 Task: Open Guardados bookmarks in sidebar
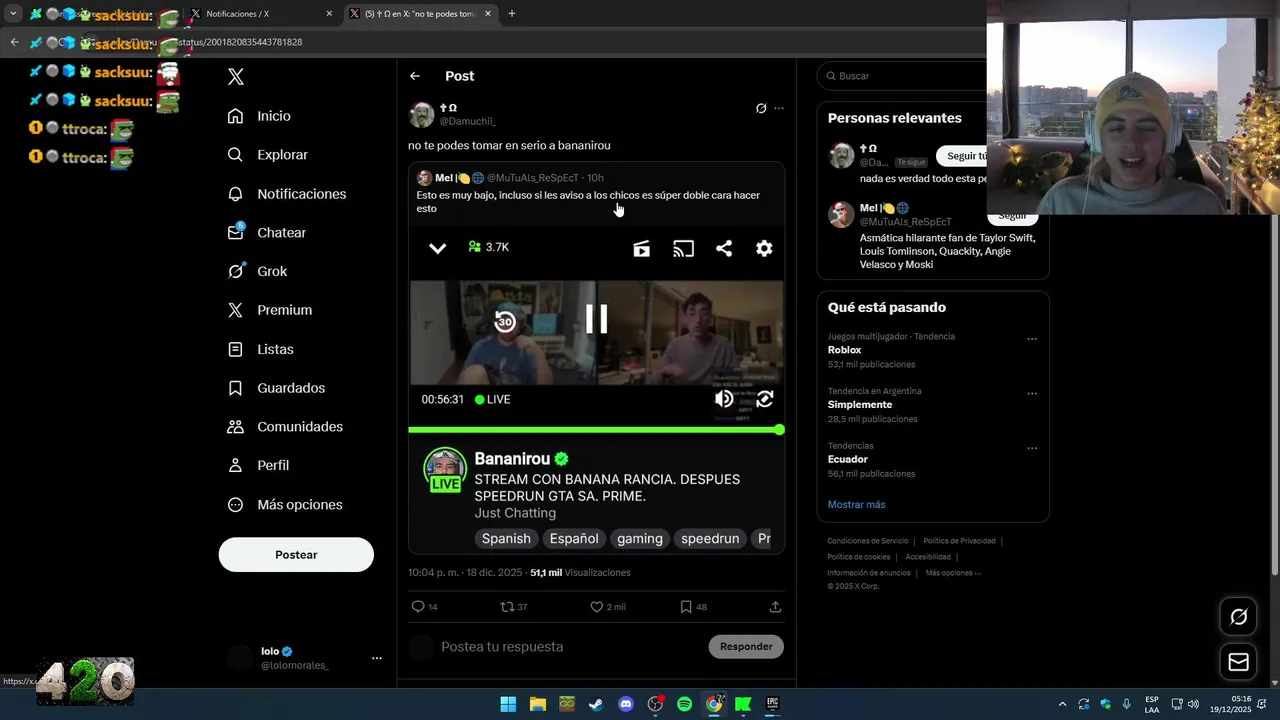tap(276, 388)
